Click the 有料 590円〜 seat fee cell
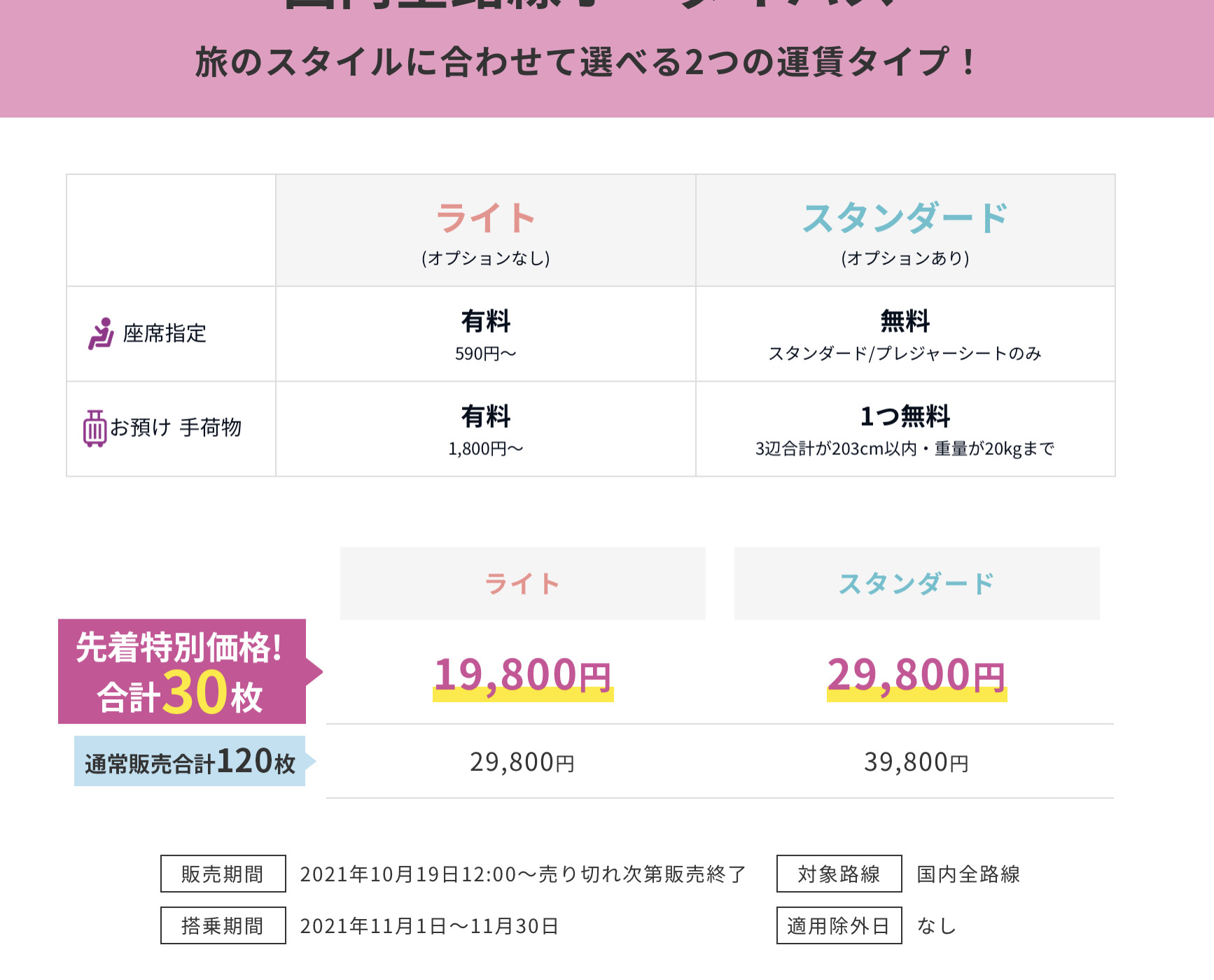 click(486, 334)
